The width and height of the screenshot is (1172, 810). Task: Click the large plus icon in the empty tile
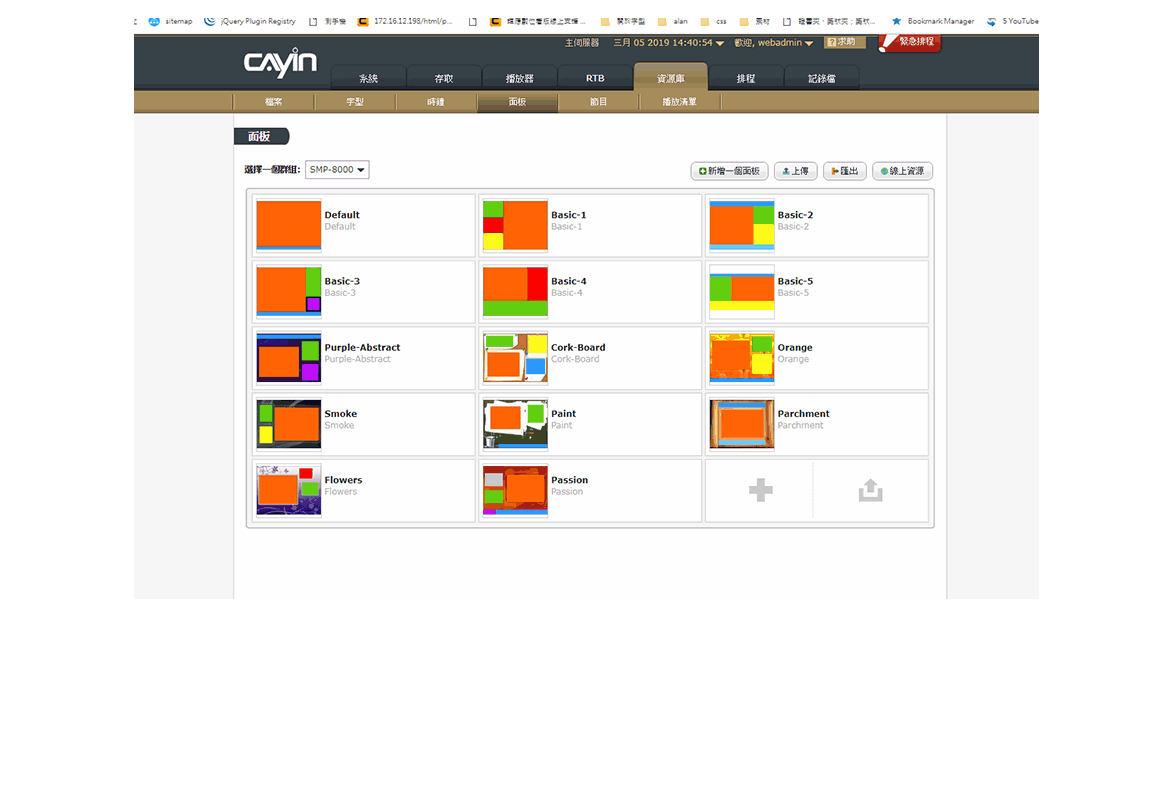coord(760,490)
